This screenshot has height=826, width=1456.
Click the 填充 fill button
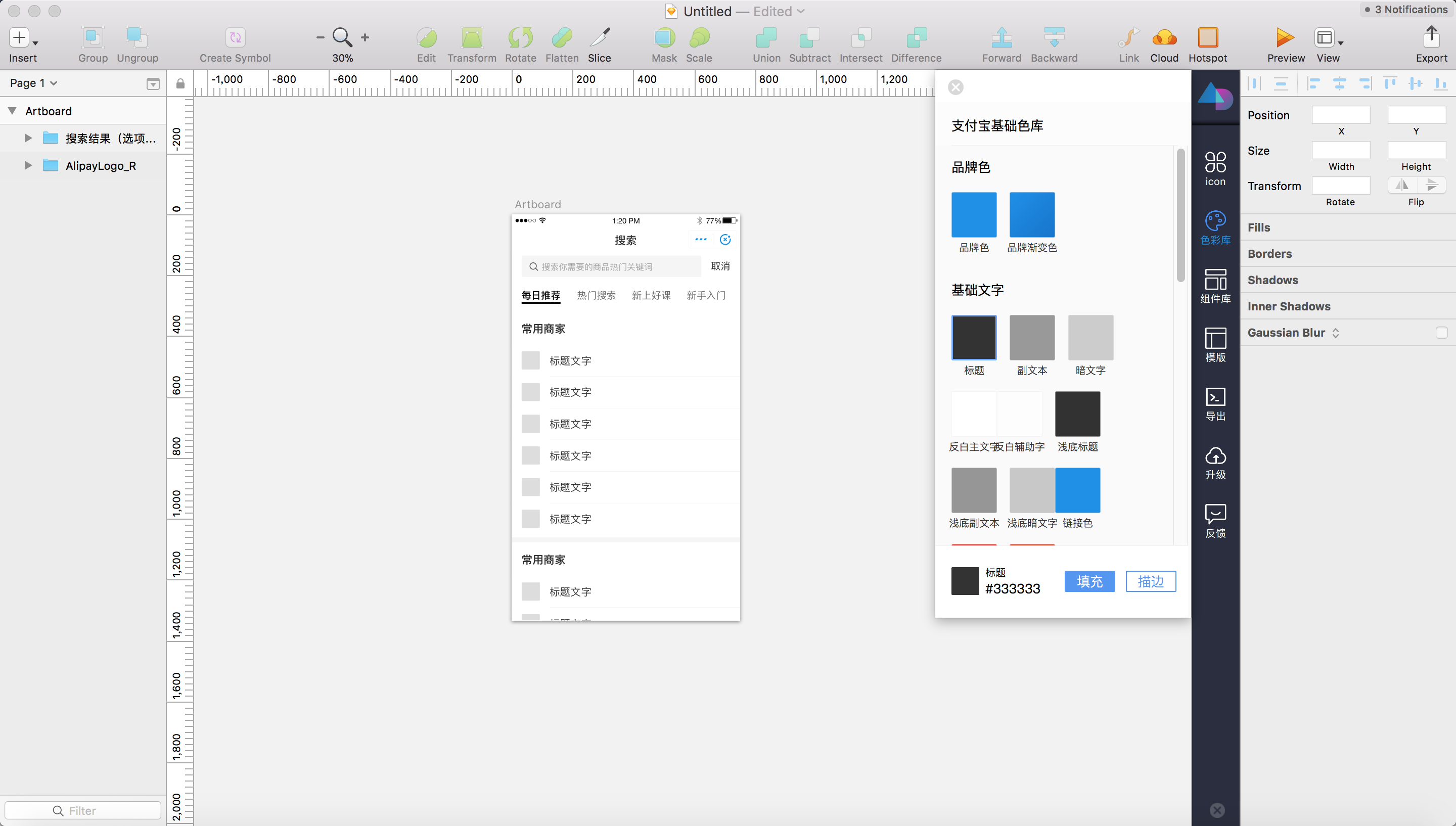(x=1089, y=581)
